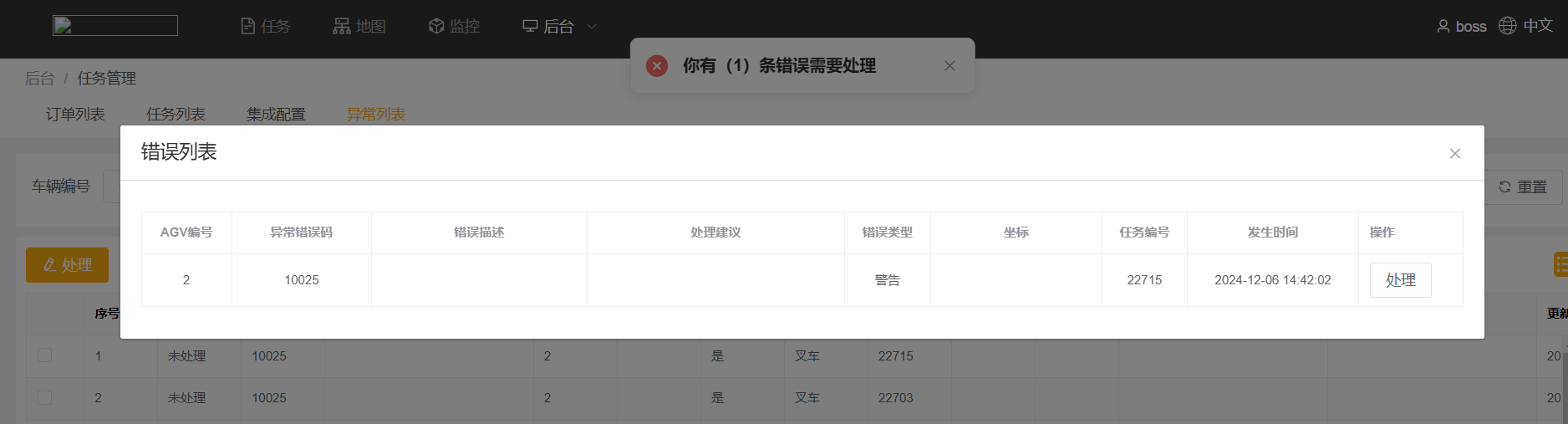
Task: Close the 错误列表 dialog
Action: click(1455, 153)
